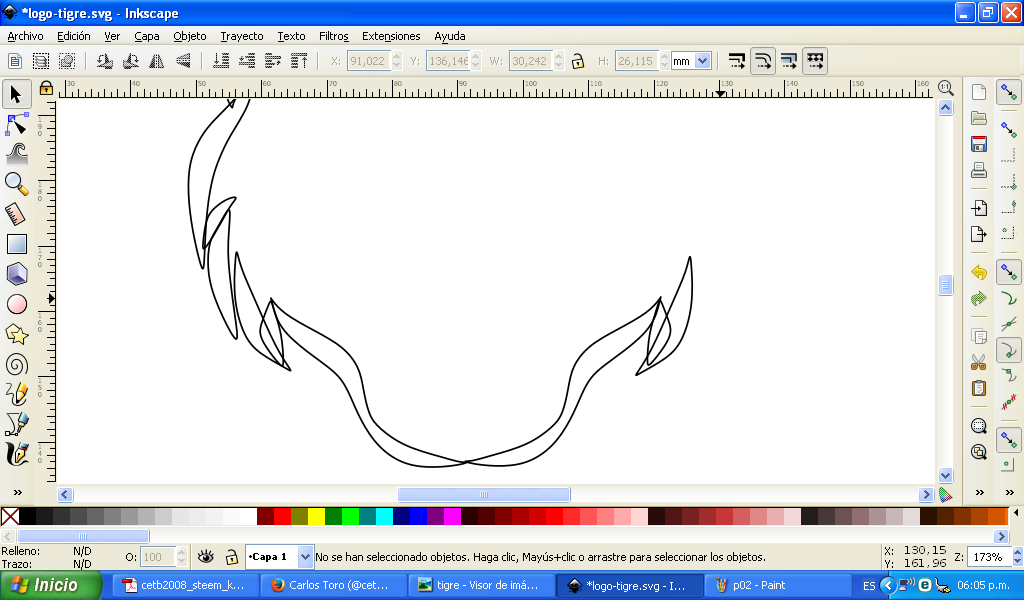Viewport: 1024px width, 600px height.
Task: Switch to cetb2008_steem PDF taskbar button
Action: [x=186, y=585]
